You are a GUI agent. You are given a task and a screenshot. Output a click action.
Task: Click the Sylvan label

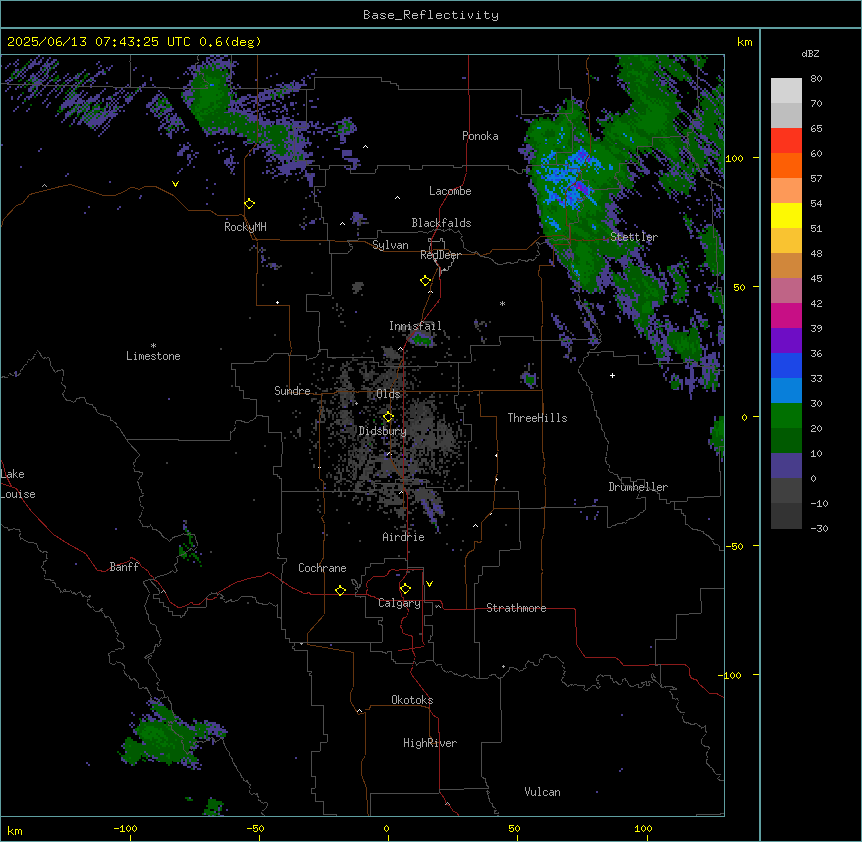pyautogui.click(x=390, y=245)
